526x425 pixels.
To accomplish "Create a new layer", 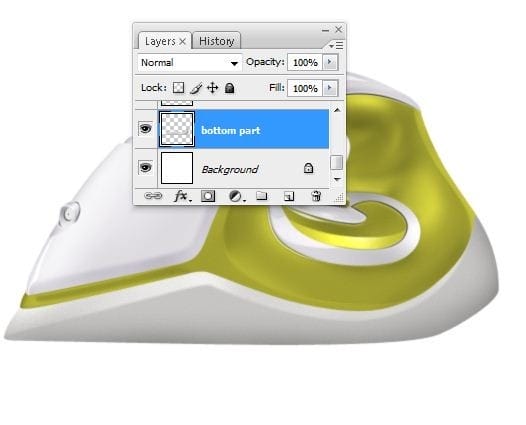I will pos(288,196).
